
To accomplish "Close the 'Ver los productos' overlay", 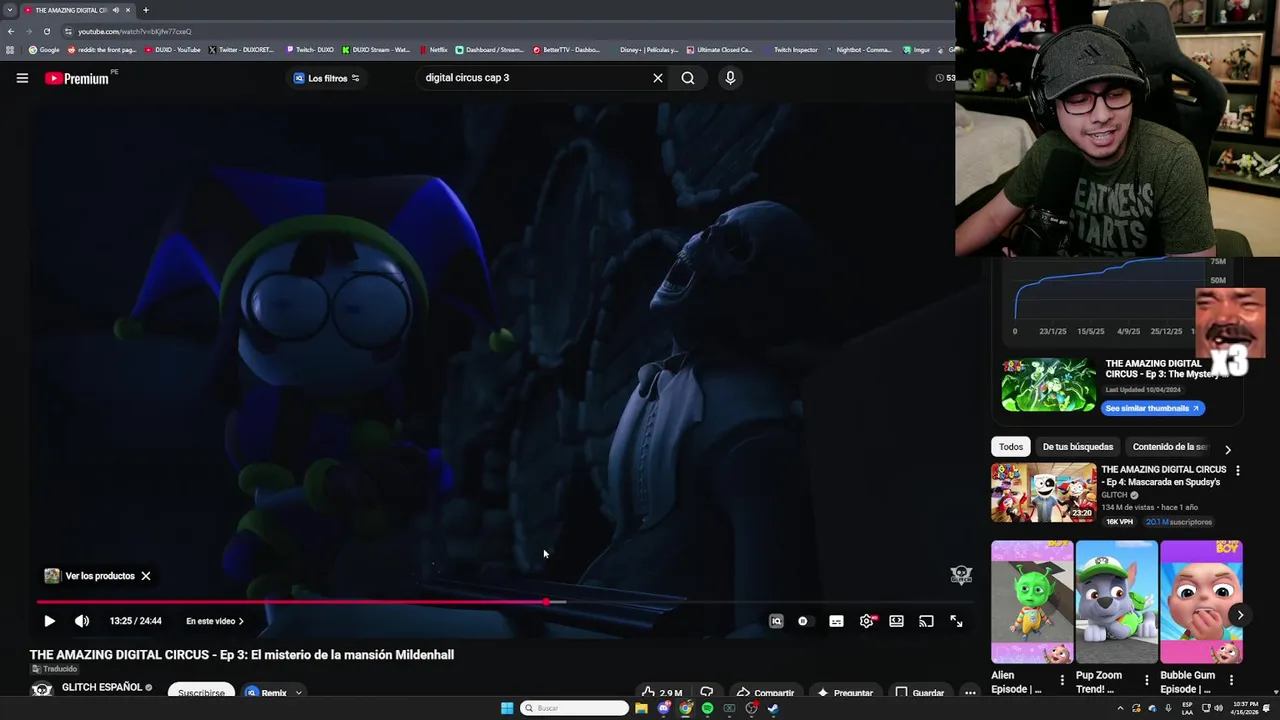I will pyautogui.click(x=145, y=576).
